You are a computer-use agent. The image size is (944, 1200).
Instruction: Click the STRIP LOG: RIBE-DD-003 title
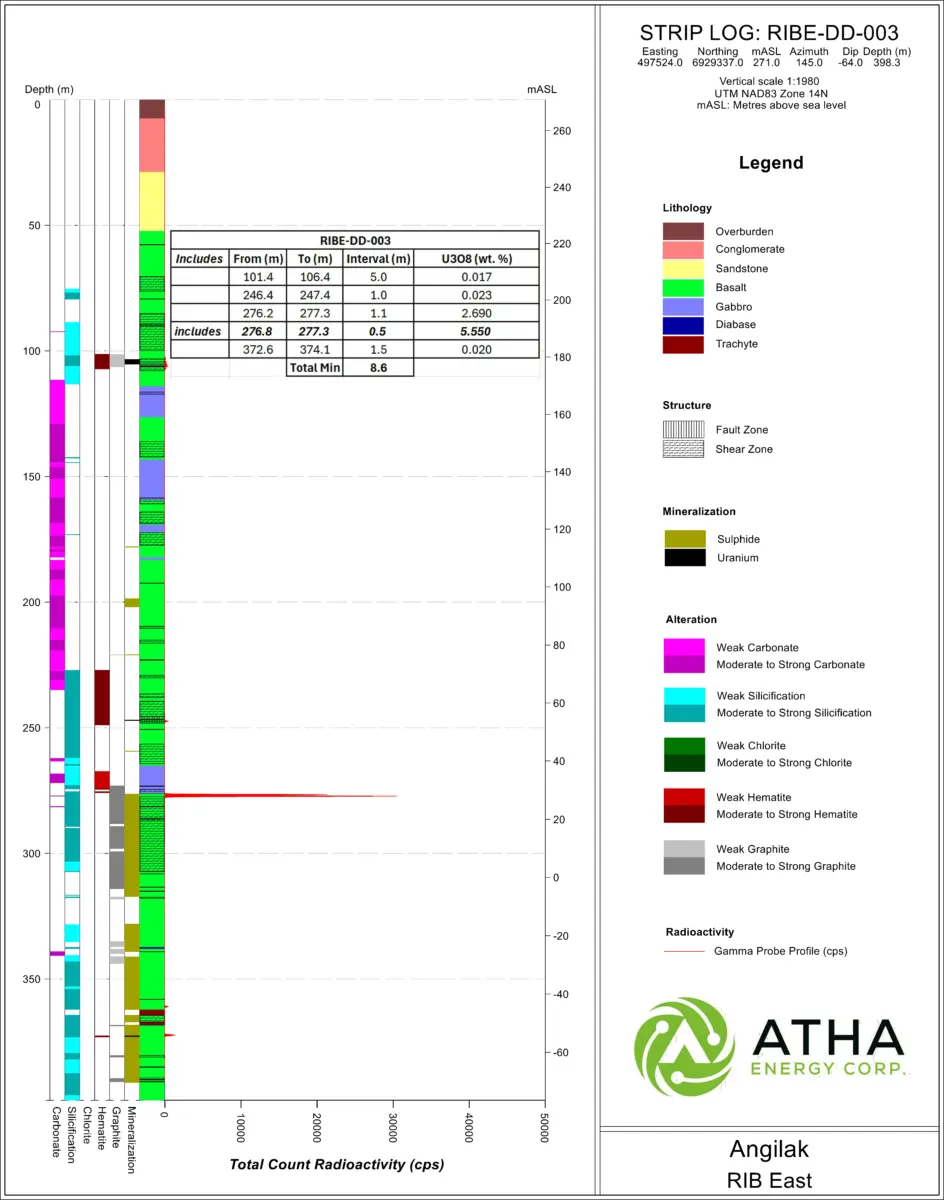click(769, 33)
